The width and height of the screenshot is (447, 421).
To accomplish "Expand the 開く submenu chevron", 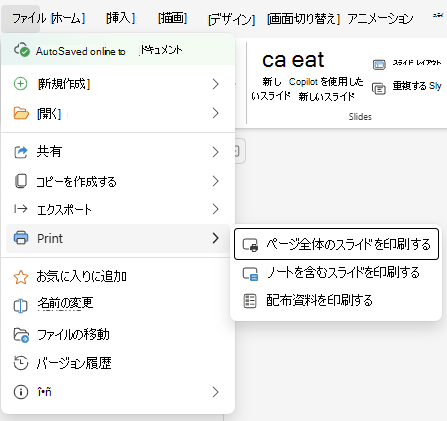I will tap(215, 113).
